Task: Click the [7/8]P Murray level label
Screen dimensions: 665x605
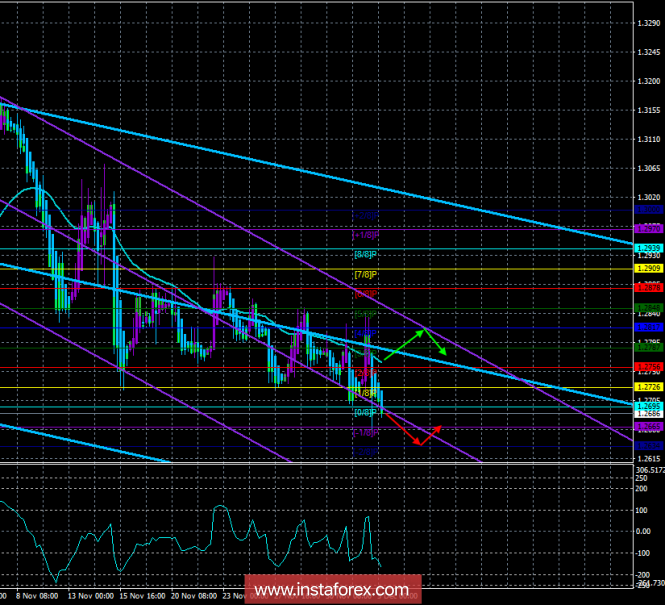Action: 365,275
